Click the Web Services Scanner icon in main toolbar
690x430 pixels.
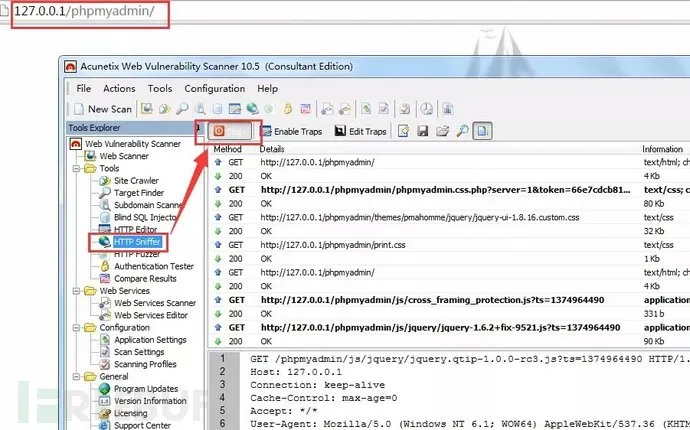pyautogui.click(x=327, y=109)
